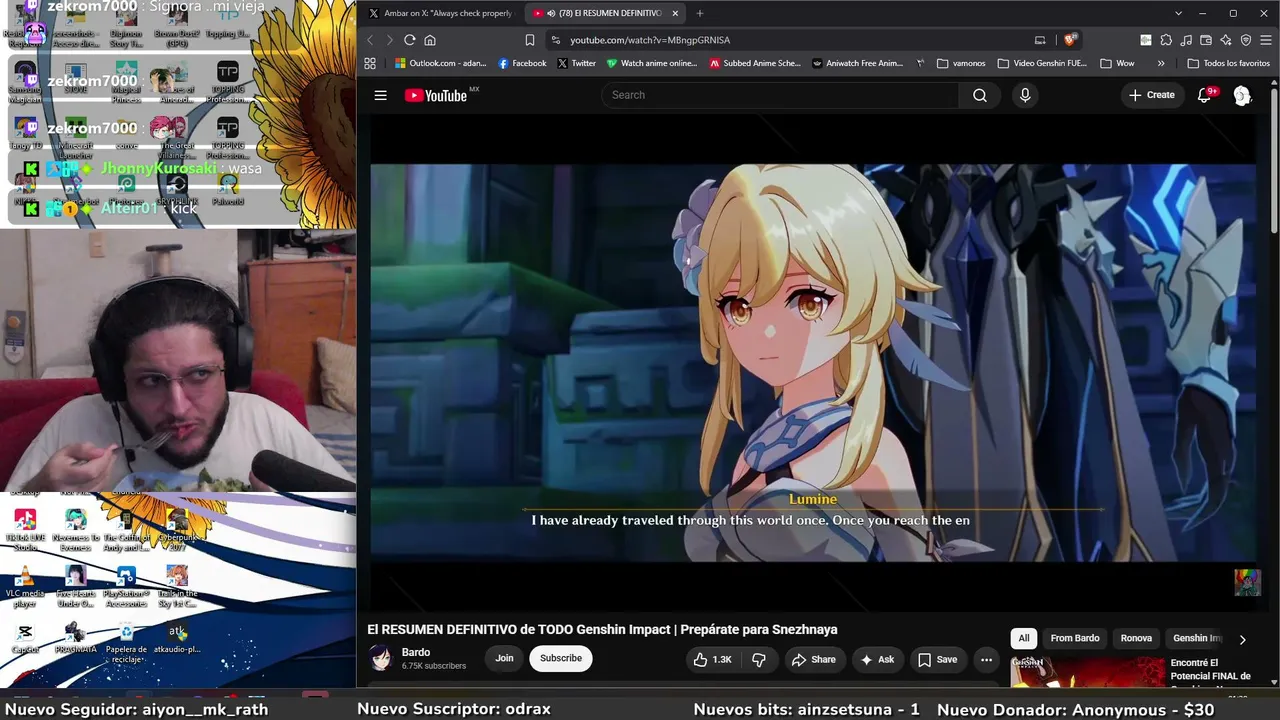Select the TikTok LIVE Studio desktop icon

pyautogui.click(x=25, y=530)
